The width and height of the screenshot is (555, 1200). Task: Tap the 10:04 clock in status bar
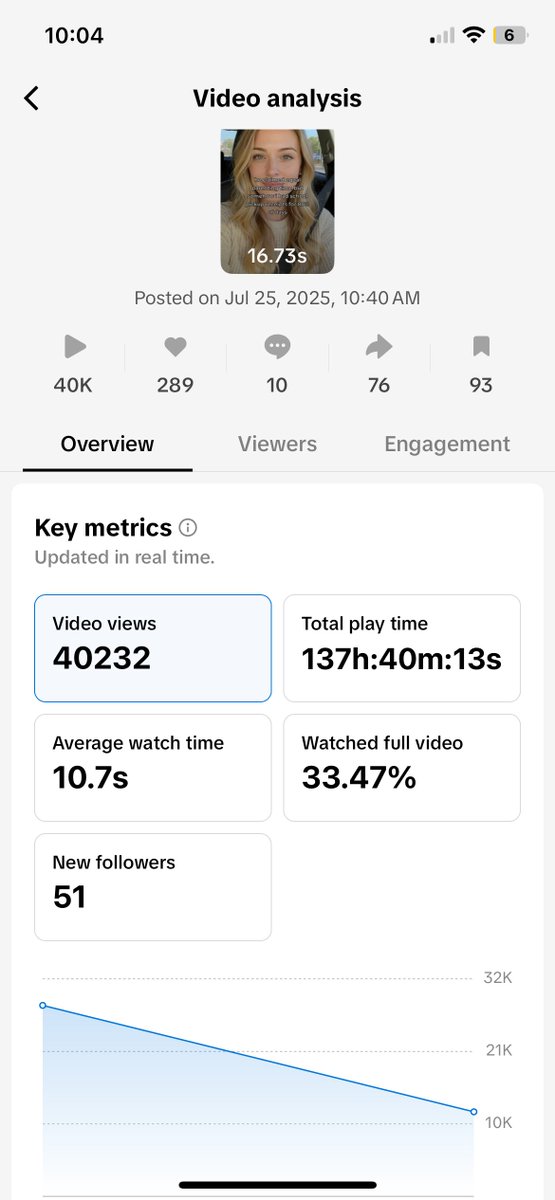click(74, 36)
